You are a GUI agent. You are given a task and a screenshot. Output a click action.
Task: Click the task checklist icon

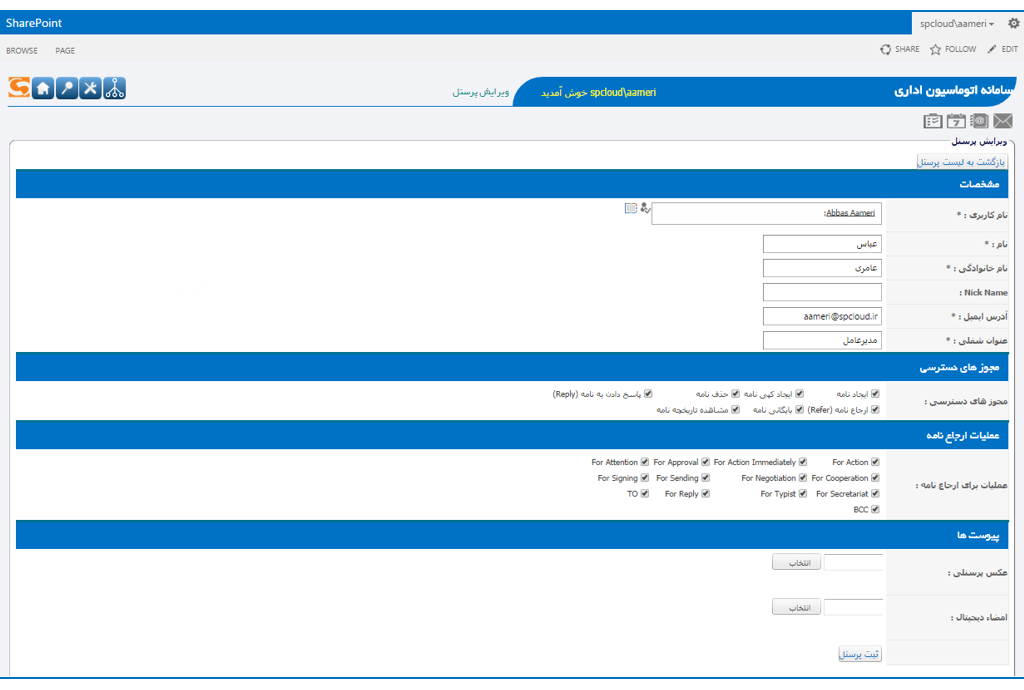pyautogui.click(x=932, y=121)
